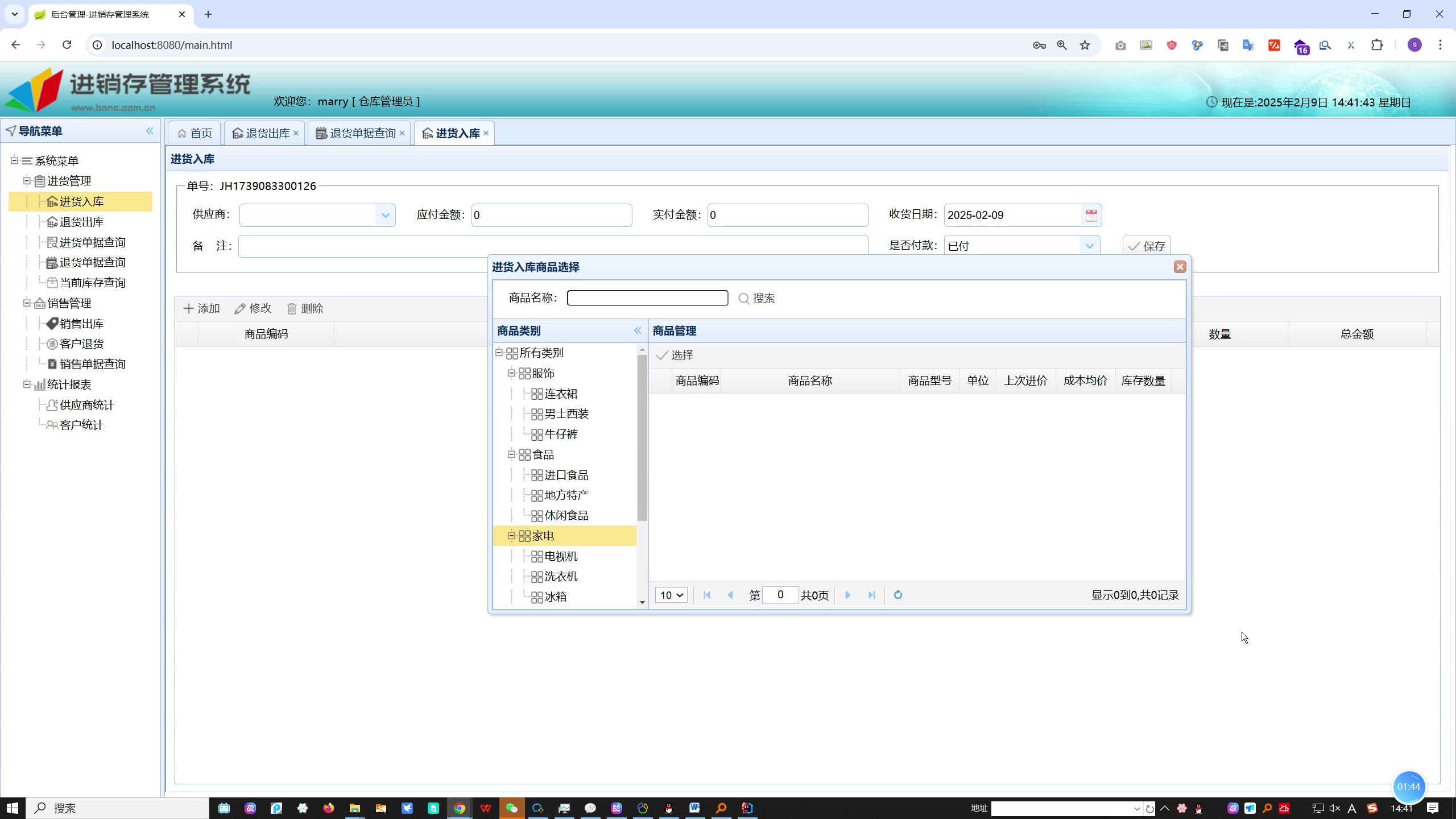Viewport: 1456px width, 819px height.
Task: Select 地方特产 category
Action: pos(566,495)
